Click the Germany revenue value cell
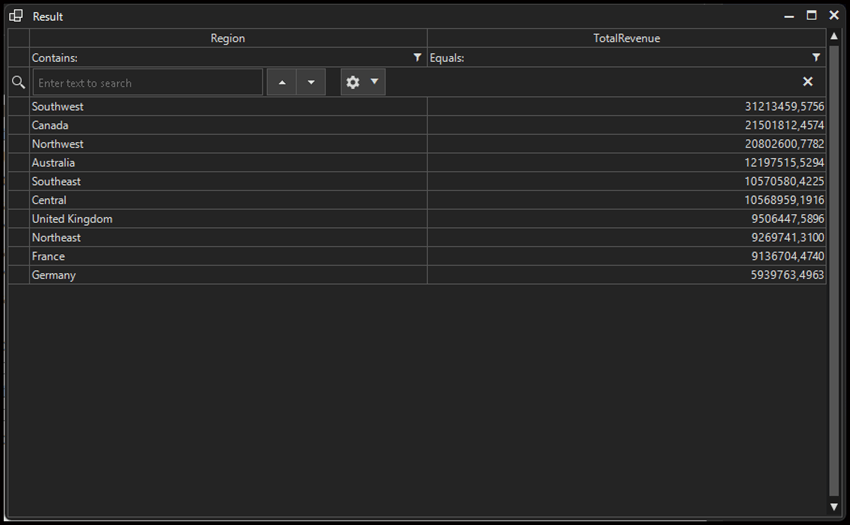The image size is (850, 525). point(627,275)
